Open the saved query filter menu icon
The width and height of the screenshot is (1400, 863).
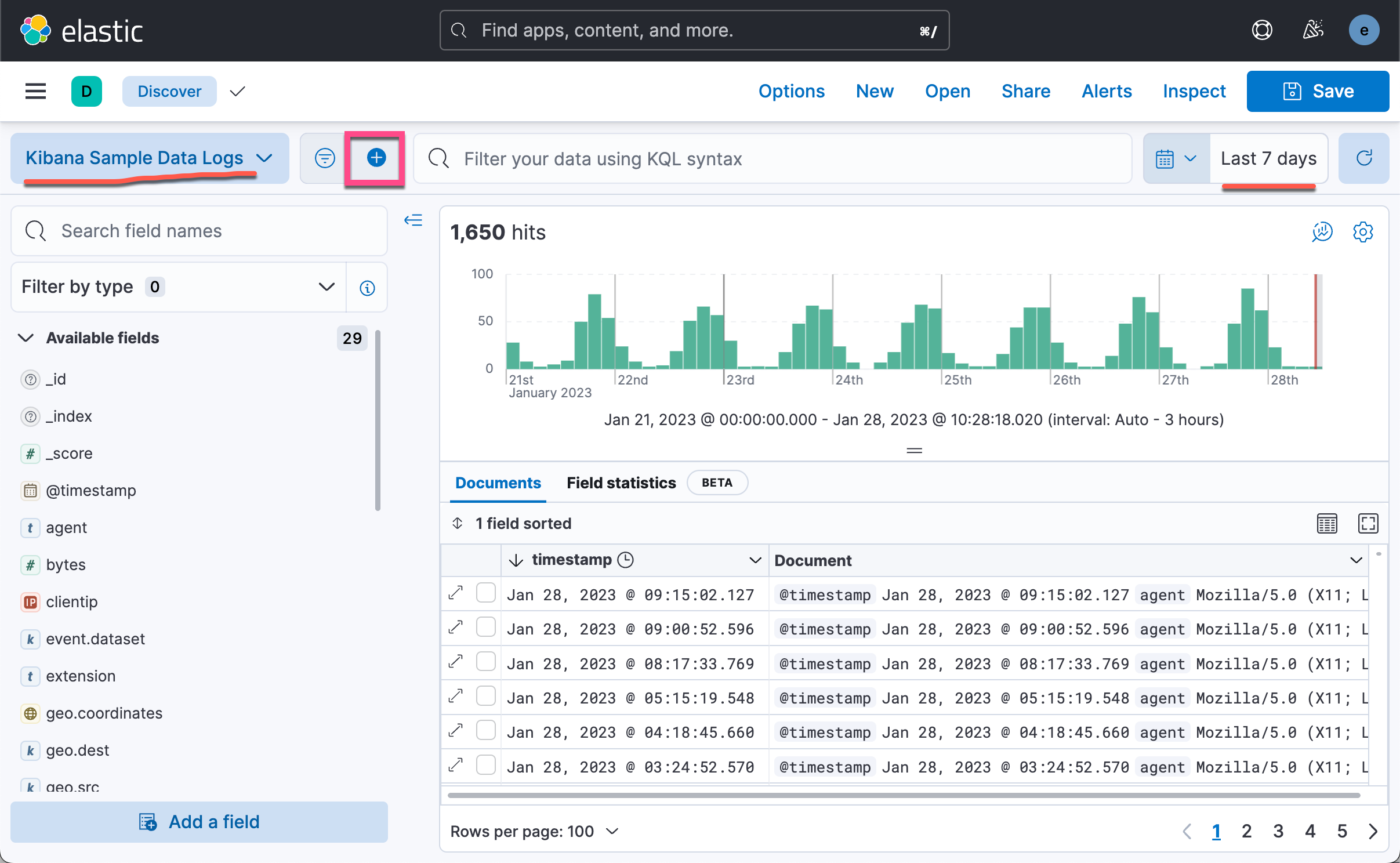(x=324, y=158)
